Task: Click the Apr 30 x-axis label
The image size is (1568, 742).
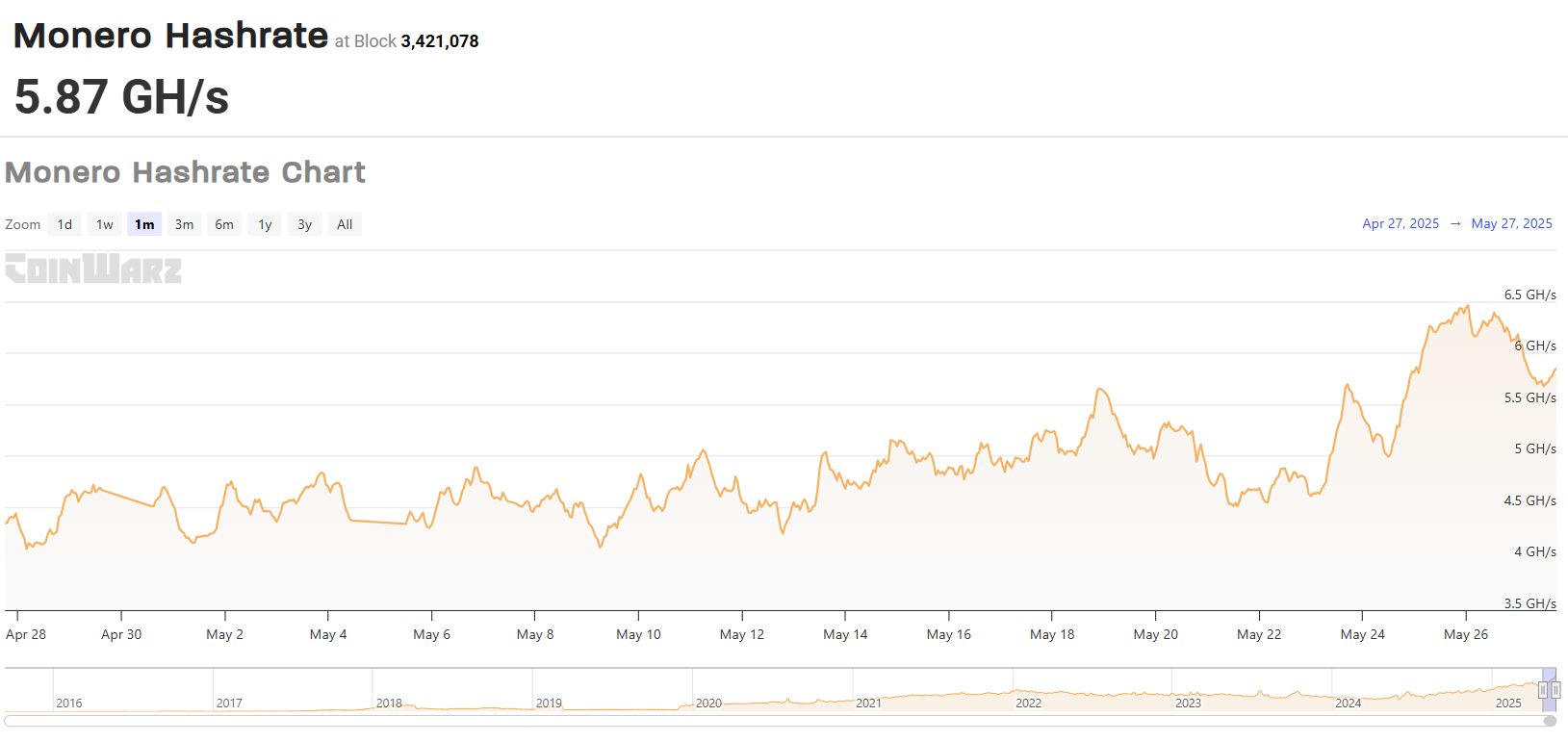Action: [121, 634]
